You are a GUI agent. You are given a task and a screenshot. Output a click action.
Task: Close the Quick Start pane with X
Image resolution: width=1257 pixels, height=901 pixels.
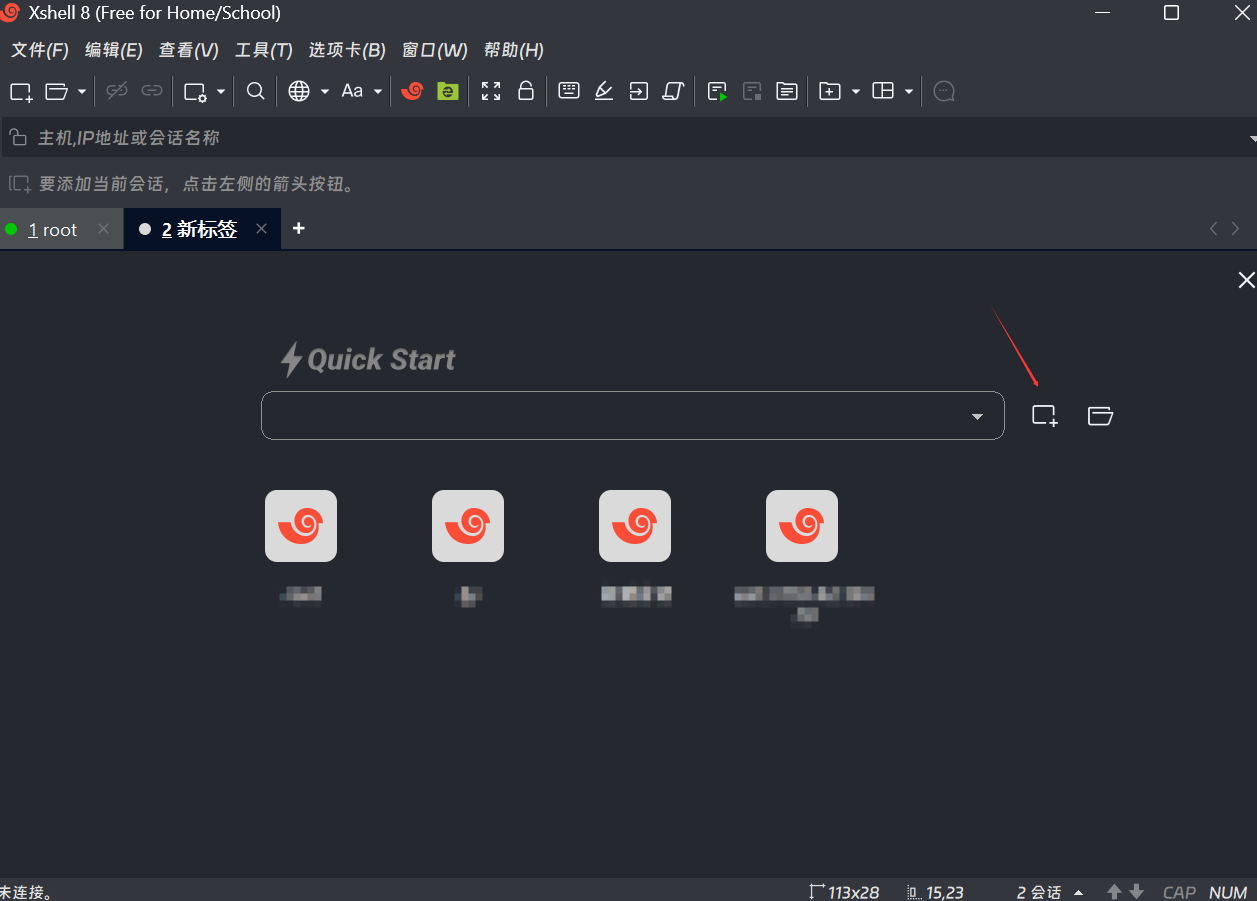[x=1246, y=280]
